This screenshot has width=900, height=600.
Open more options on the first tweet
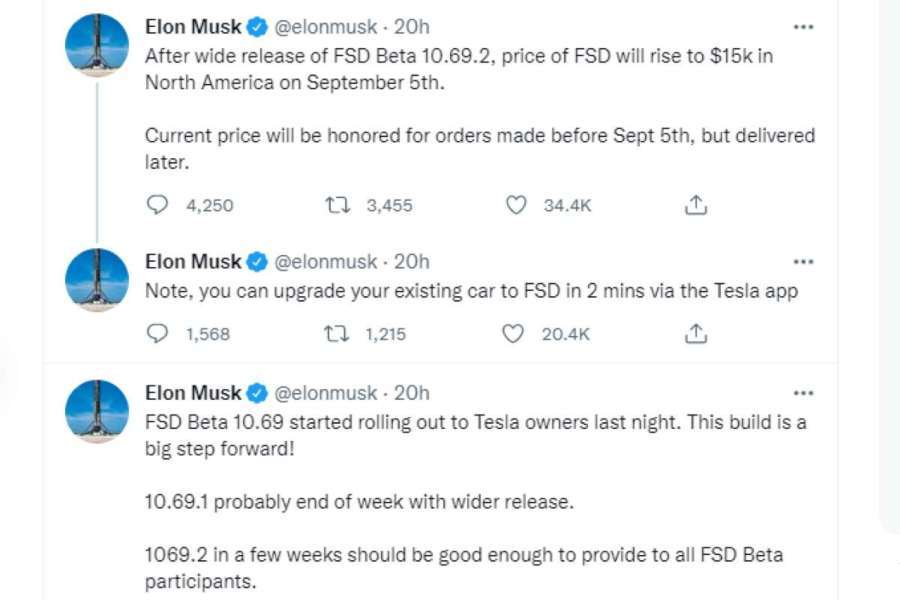[802, 27]
